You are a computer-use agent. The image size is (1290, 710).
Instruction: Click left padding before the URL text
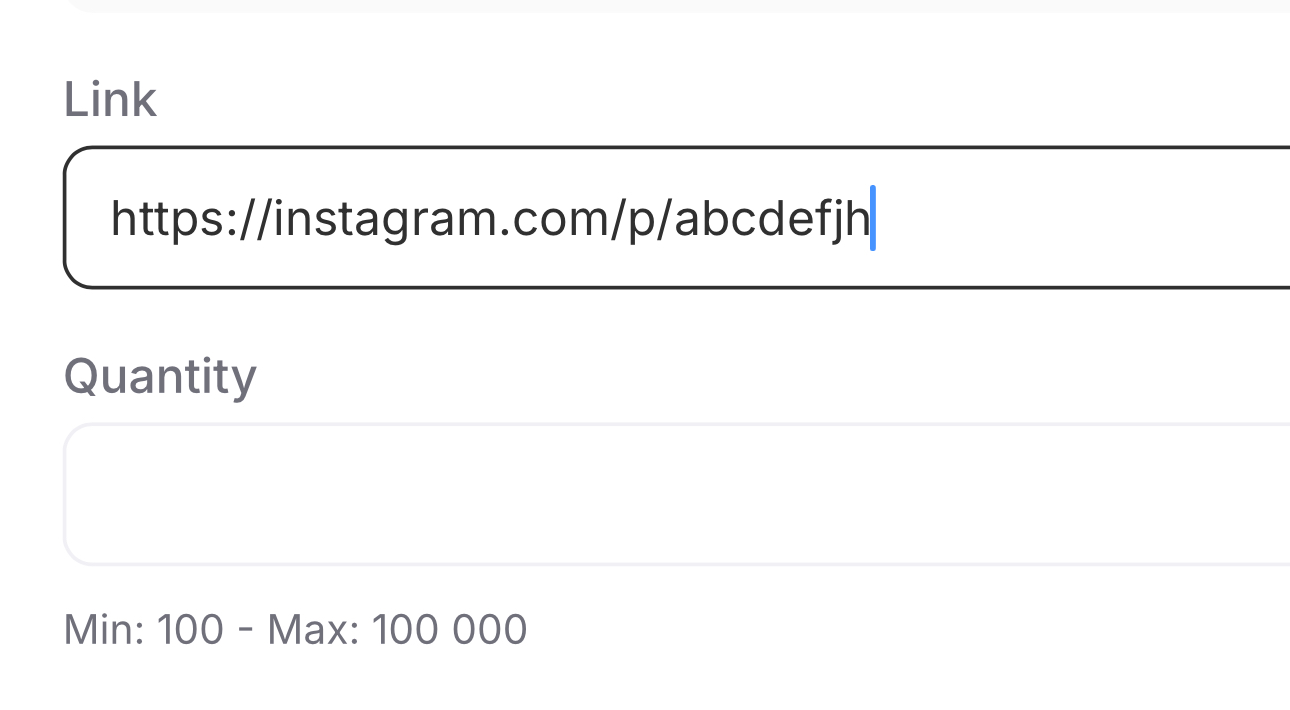[x=88, y=218]
